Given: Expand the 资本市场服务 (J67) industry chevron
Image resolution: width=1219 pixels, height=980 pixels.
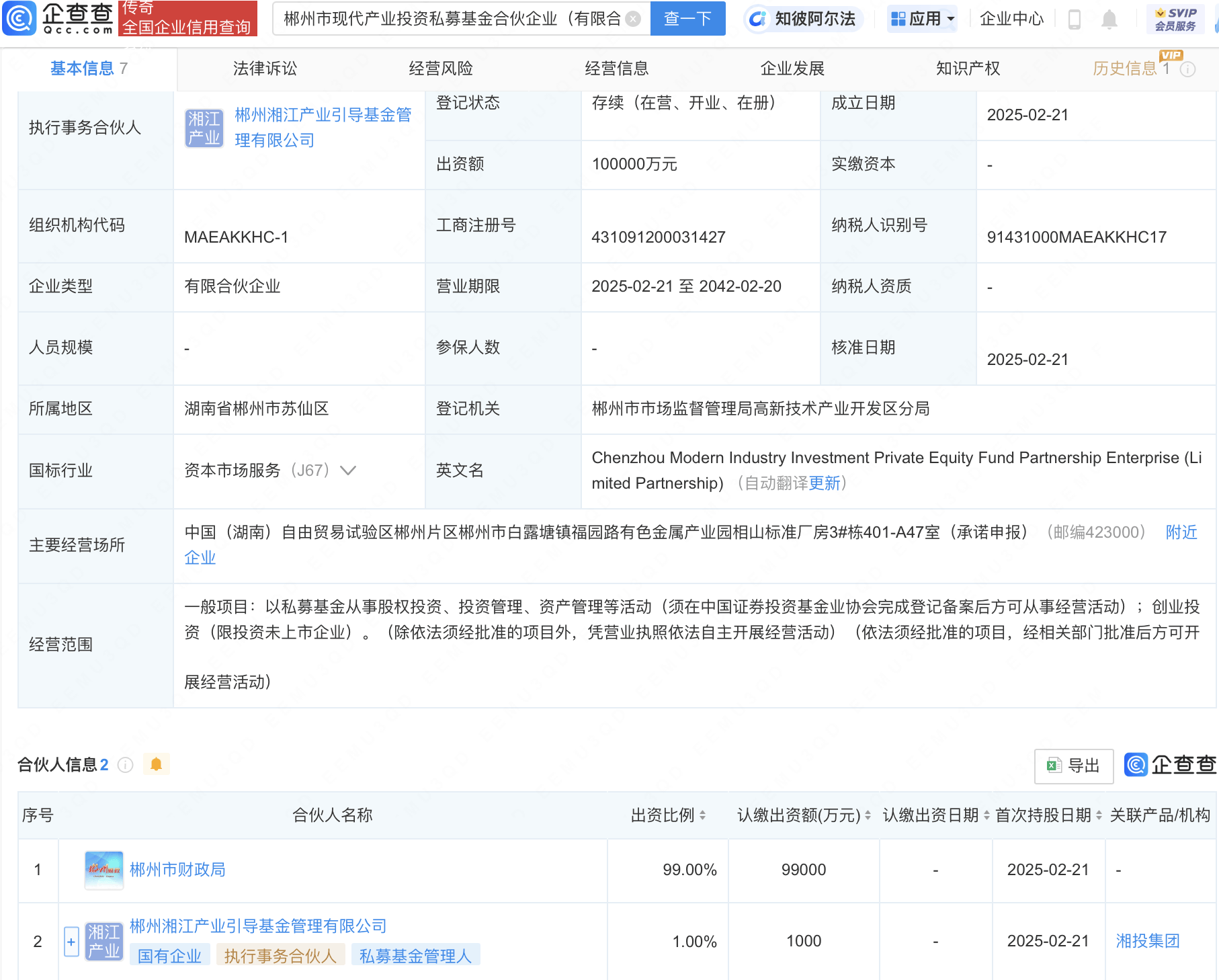Looking at the screenshot, I should tap(348, 470).
